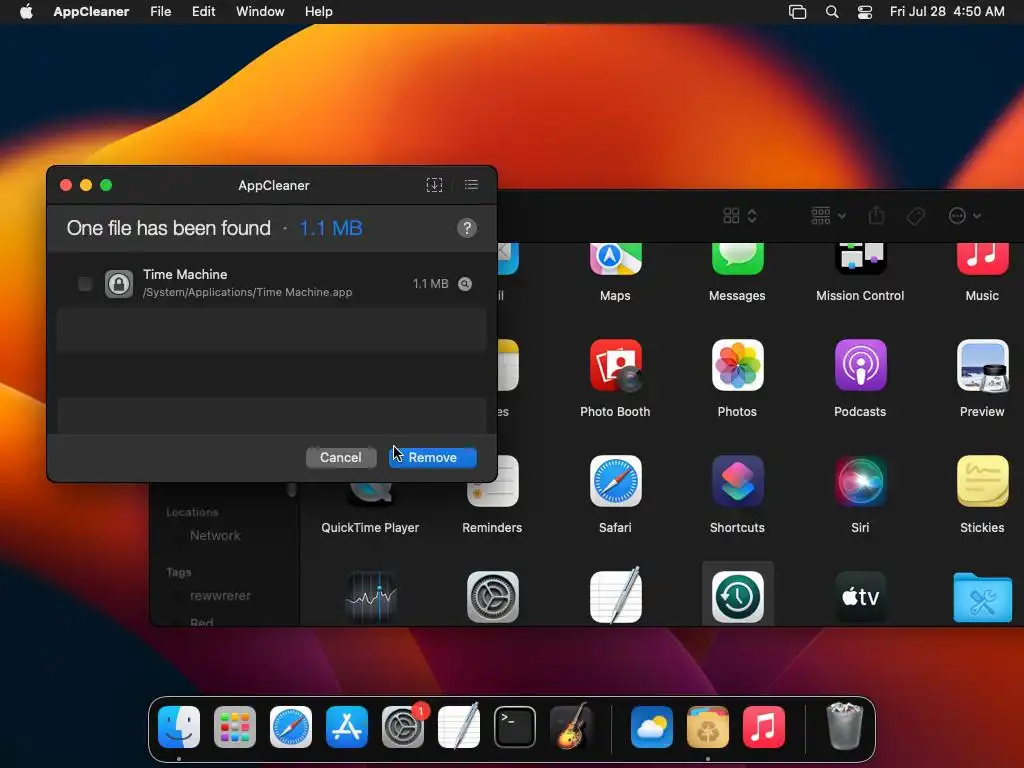The width and height of the screenshot is (1024, 768).
Task: Select TextEdit in the Finder window
Action: 615,595
